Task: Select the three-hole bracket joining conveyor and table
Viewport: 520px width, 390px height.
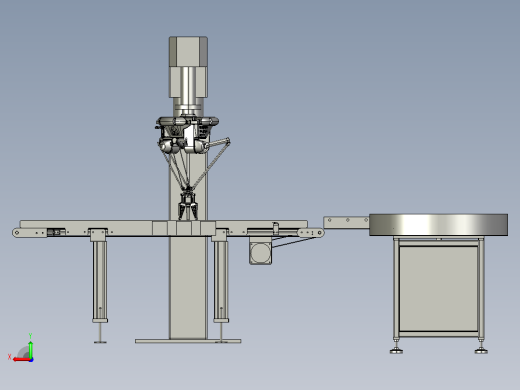Action: [x=346, y=222]
